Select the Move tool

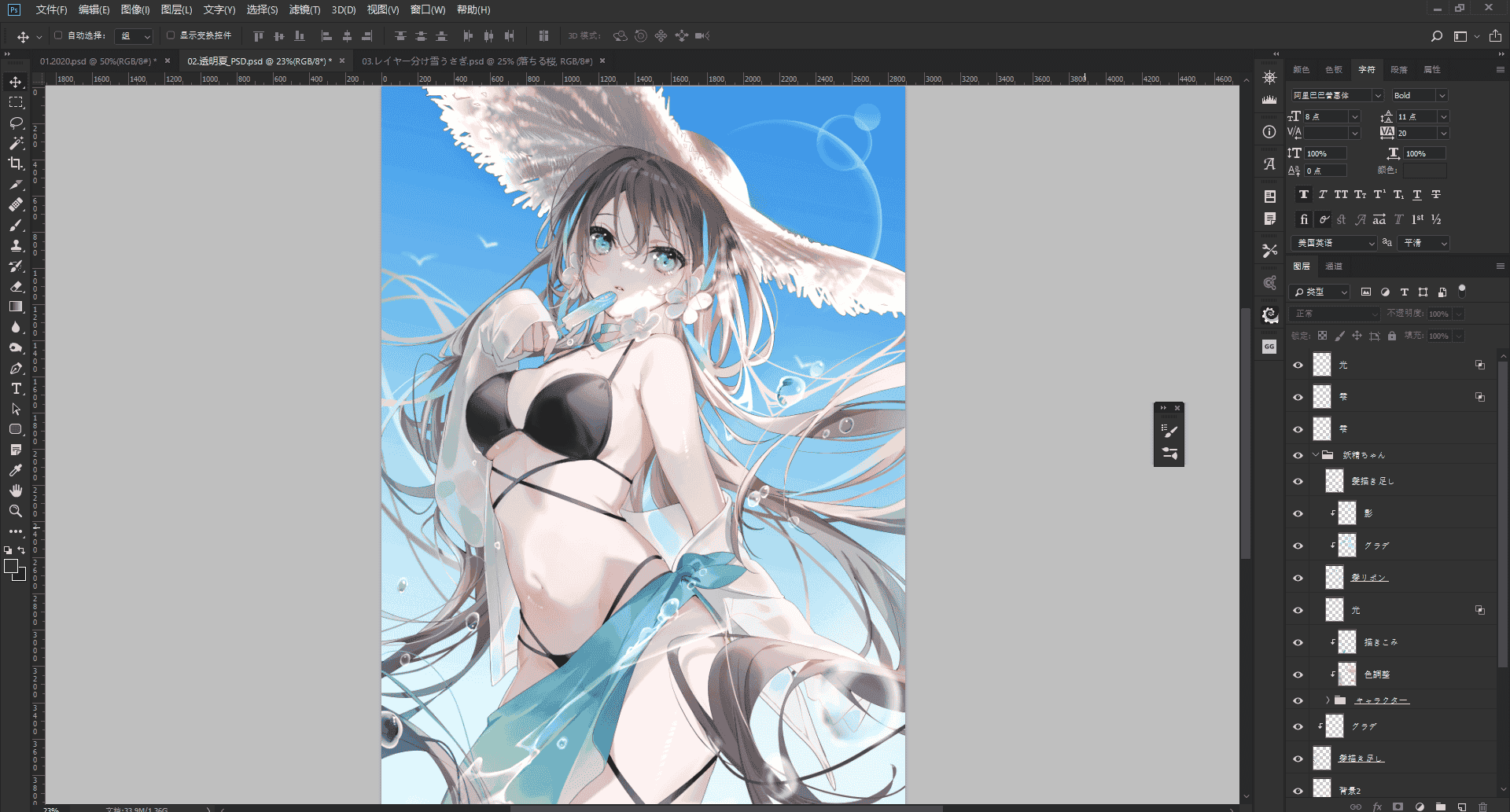(16, 82)
